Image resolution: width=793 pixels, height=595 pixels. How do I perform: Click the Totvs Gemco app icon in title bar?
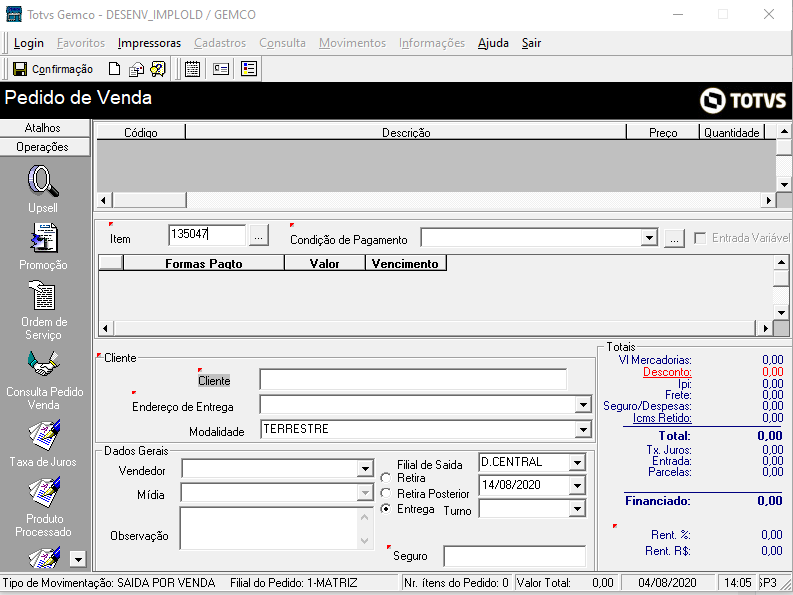(14, 14)
